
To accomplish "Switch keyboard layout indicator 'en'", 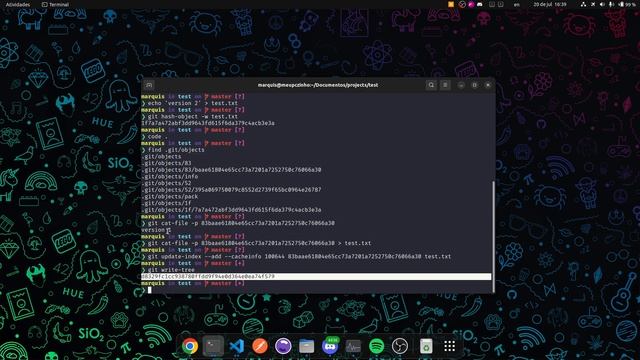I will point(517,4).
